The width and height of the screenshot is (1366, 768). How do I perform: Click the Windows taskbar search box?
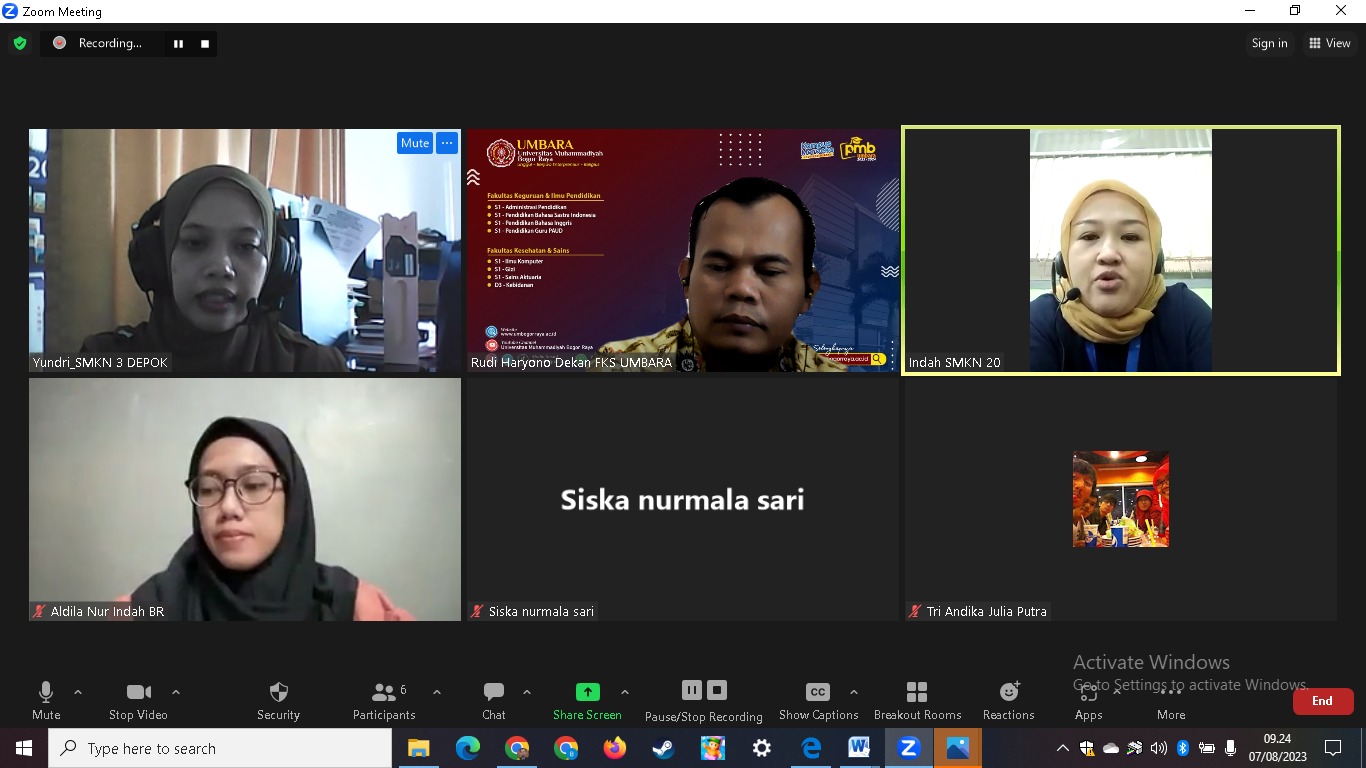[x=220, y=748]
